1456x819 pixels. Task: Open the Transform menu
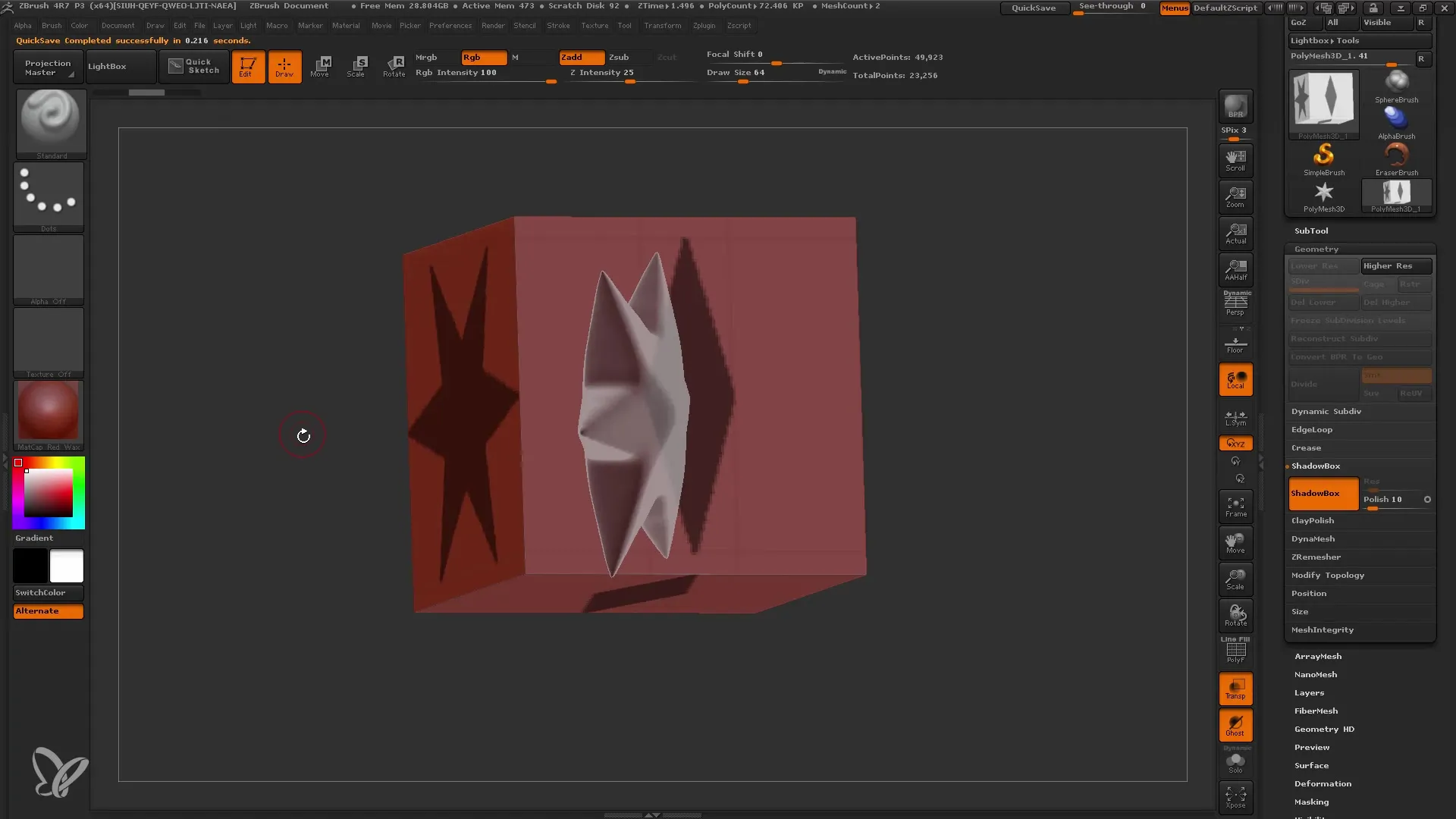click(663, 26)
